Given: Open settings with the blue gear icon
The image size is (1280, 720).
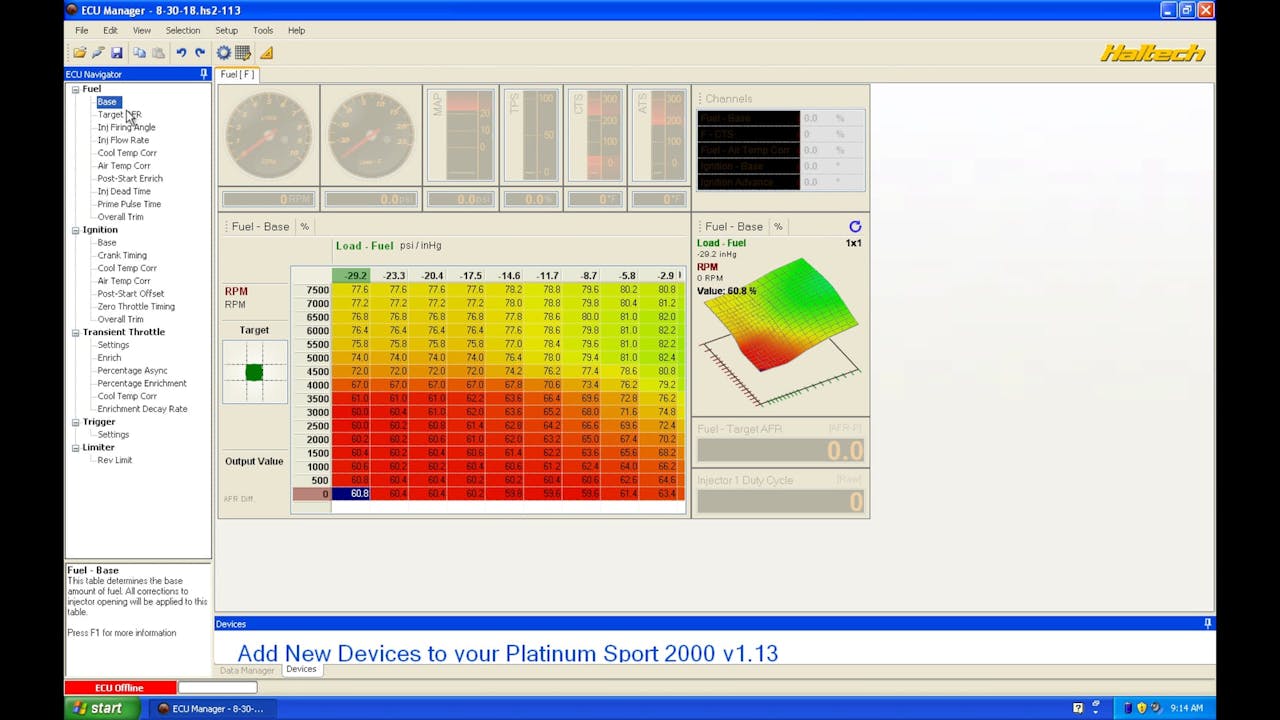Looking at the screenshot, I should click(224, 53).
